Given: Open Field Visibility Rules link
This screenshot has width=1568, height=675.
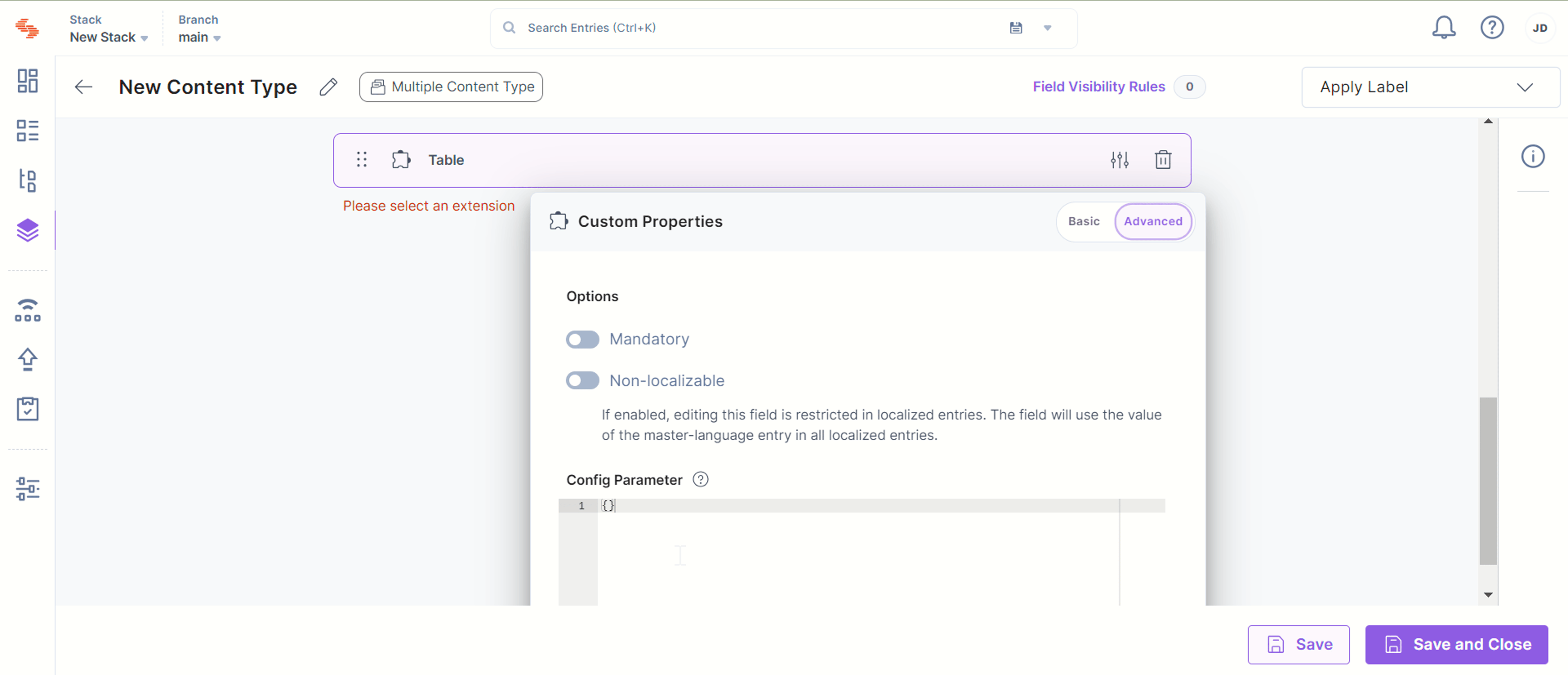Looking at the screenshot, I should (1099, 87).
